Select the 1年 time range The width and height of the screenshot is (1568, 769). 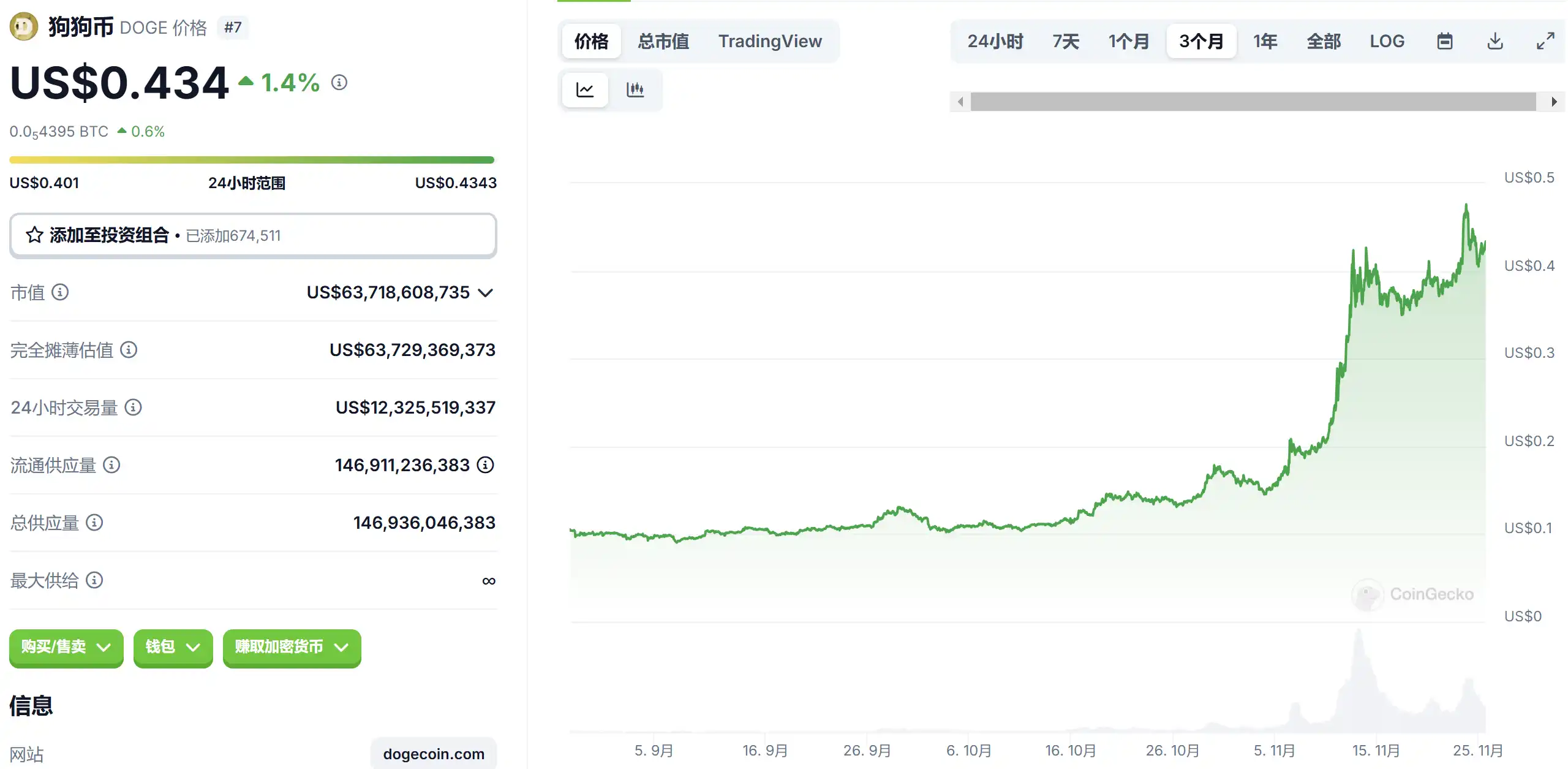tap(1265, 41)
